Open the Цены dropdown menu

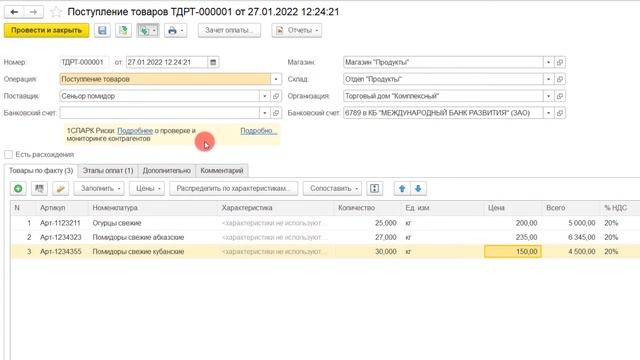[147, 189]
